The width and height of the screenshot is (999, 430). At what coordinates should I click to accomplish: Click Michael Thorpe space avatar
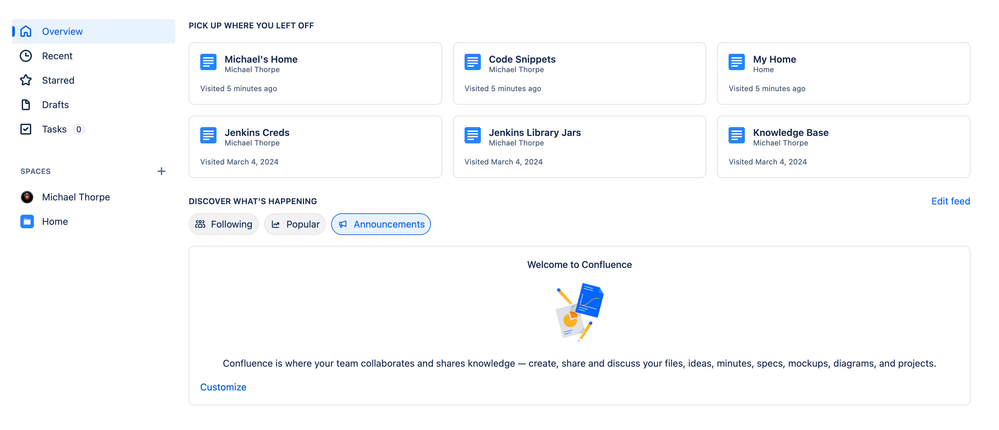(27, 197)
